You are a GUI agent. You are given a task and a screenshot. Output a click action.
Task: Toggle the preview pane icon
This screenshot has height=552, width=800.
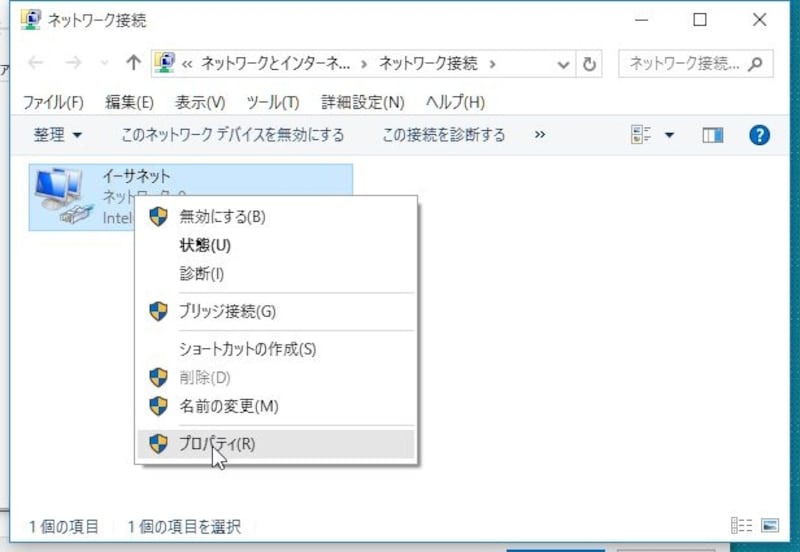click(712, 135)
